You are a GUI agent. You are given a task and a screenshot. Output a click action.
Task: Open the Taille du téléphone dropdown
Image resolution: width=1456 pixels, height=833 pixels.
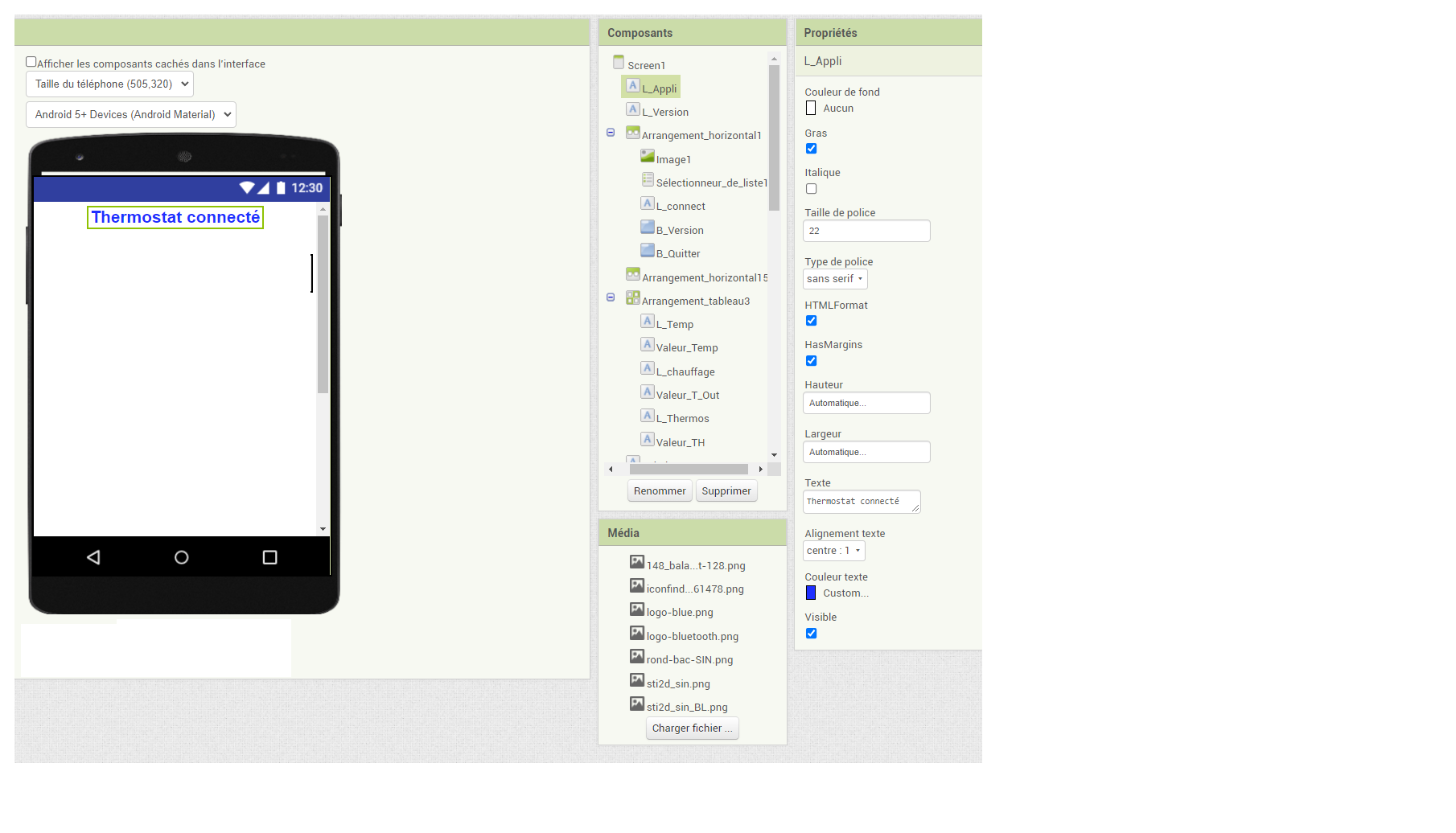click(109, 84)
